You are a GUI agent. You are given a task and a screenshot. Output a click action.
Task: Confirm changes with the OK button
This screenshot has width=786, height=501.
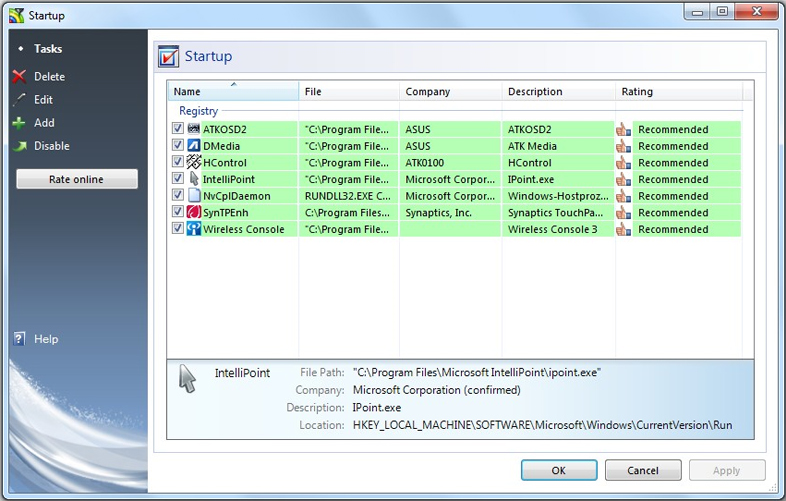point(559,470)
